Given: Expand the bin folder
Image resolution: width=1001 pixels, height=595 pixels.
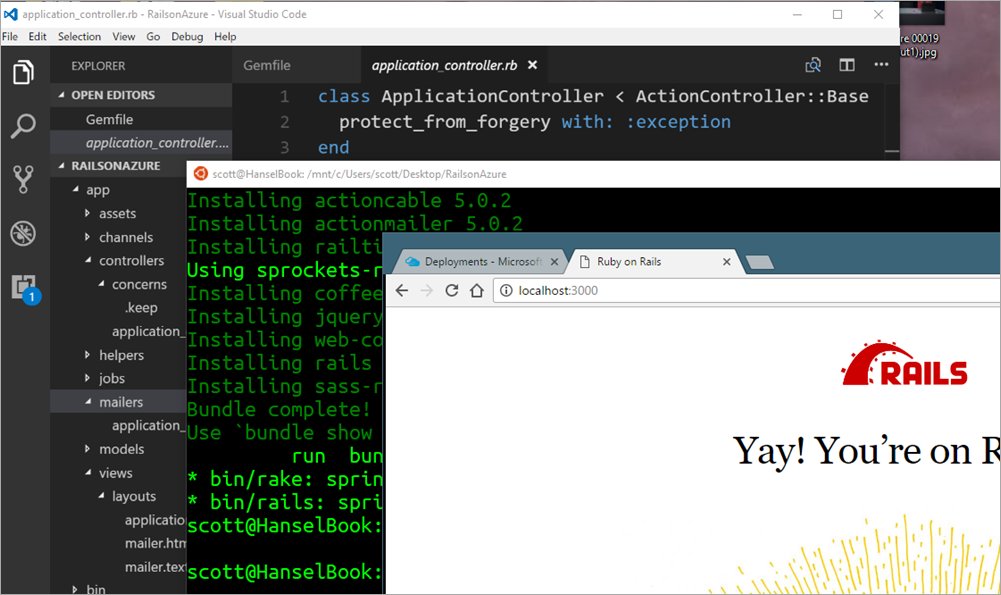Looking at the screenshot, I should pos(75,589).
